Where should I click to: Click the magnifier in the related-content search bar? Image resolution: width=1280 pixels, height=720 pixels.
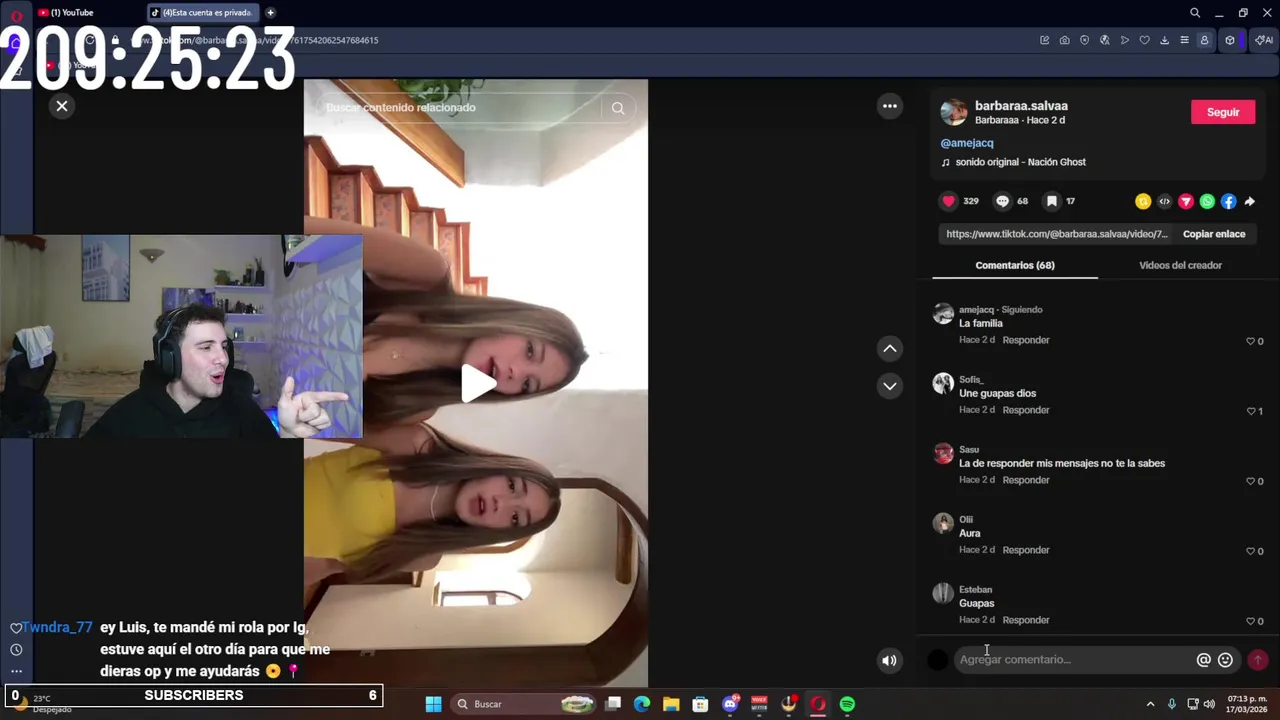618,108
